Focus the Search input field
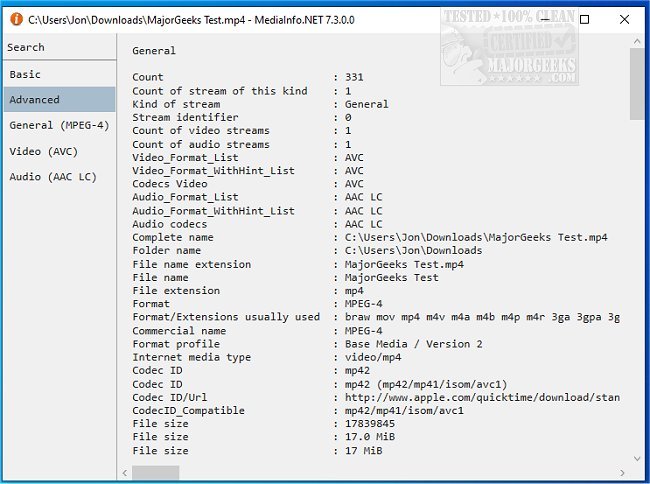This screenshot has width=650, height=484. (x=58, y=47)
